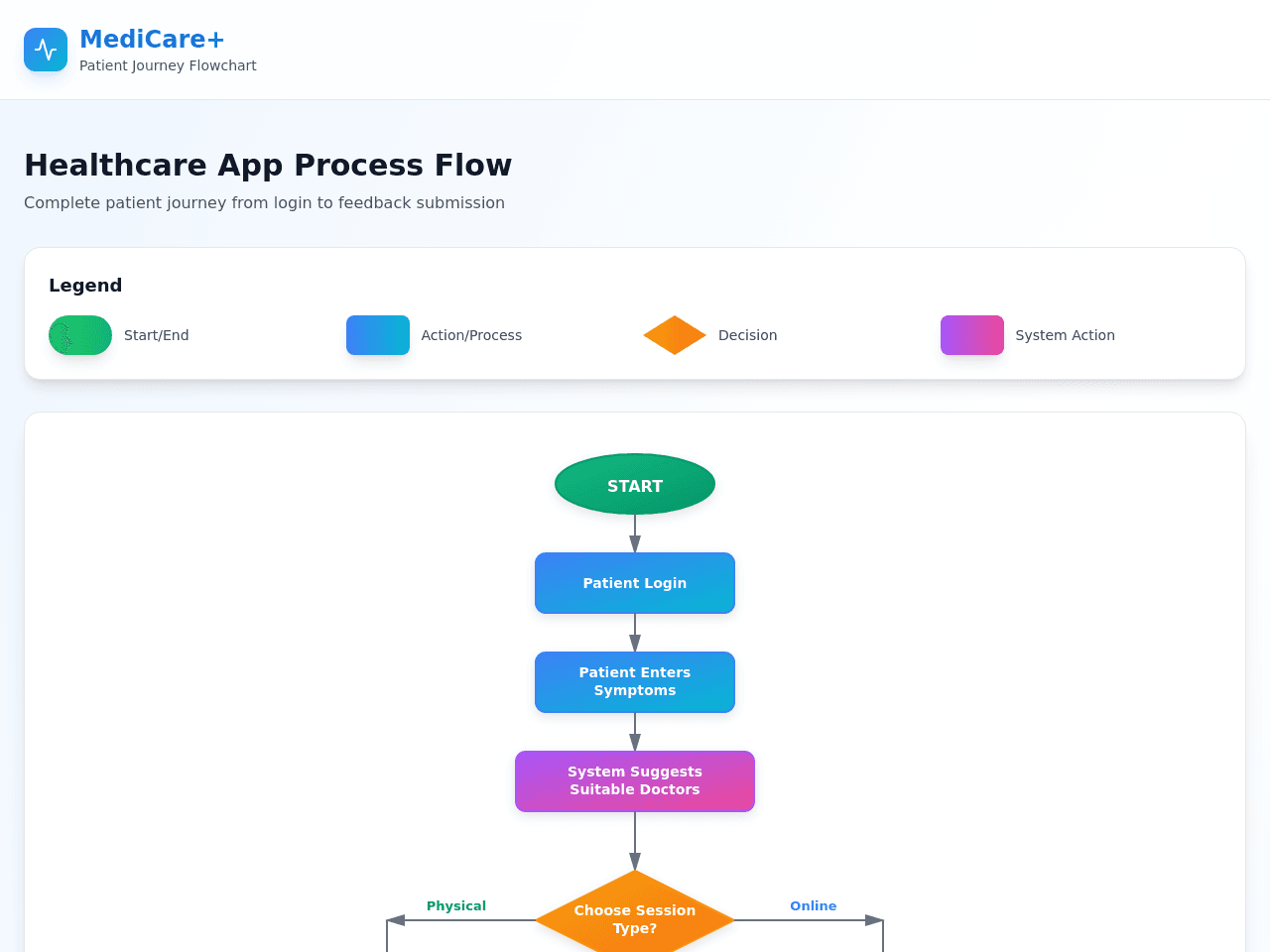Screen dimensions: 1270x952
Task: Click the Legend heading
Action: (x=85, y=286)
